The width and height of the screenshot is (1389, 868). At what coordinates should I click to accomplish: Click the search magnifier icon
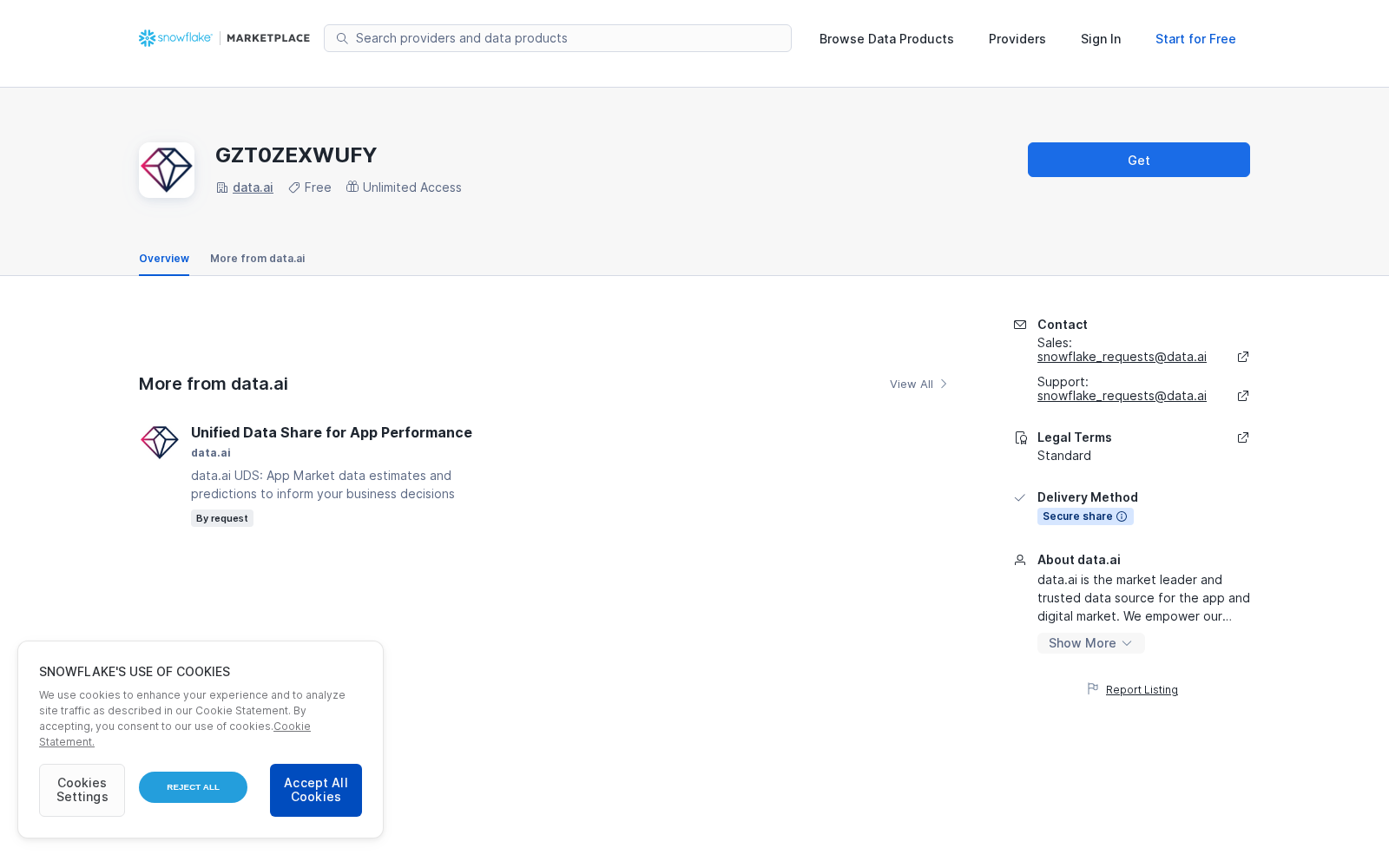coord(342,38)
